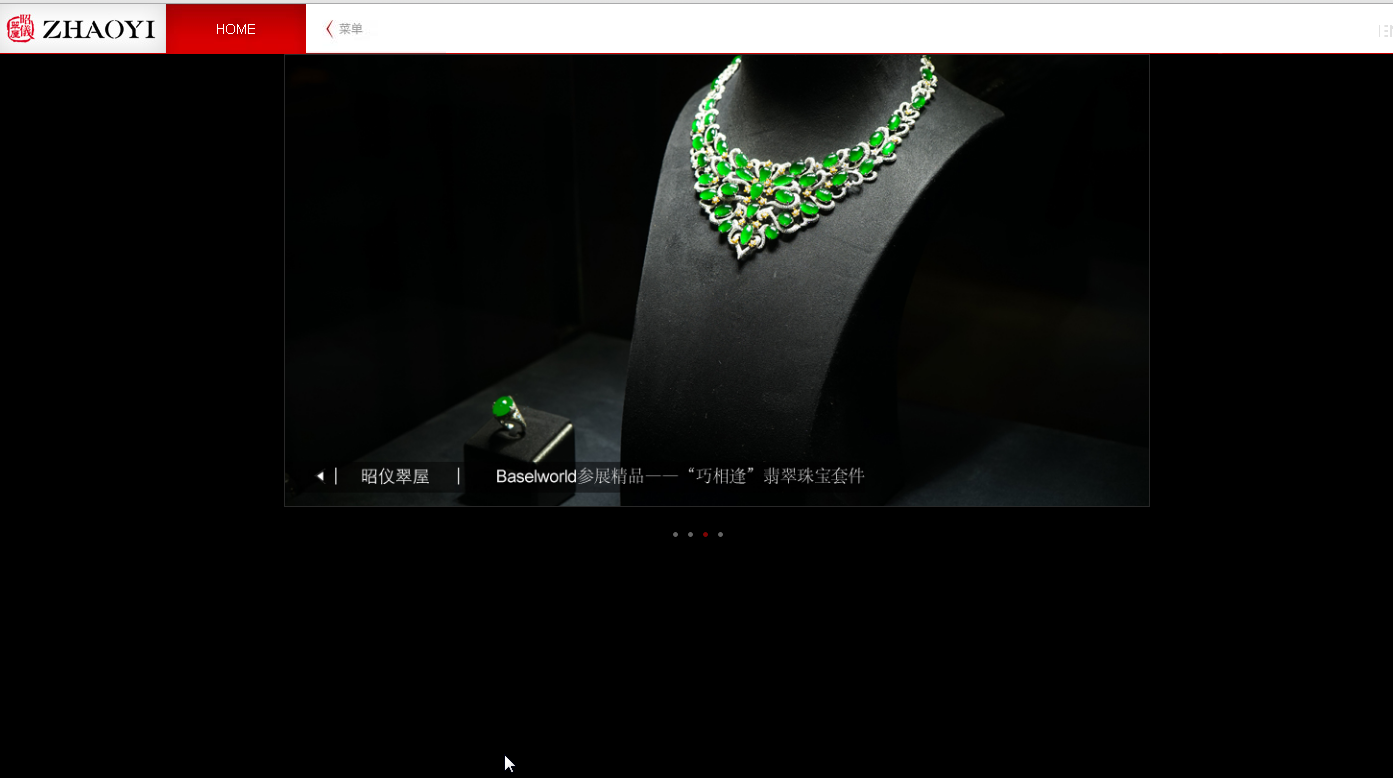Screen dimensions: 1393x778
Task: Click the red Zhaoyi seal logo icon
Action: (20, 29)
